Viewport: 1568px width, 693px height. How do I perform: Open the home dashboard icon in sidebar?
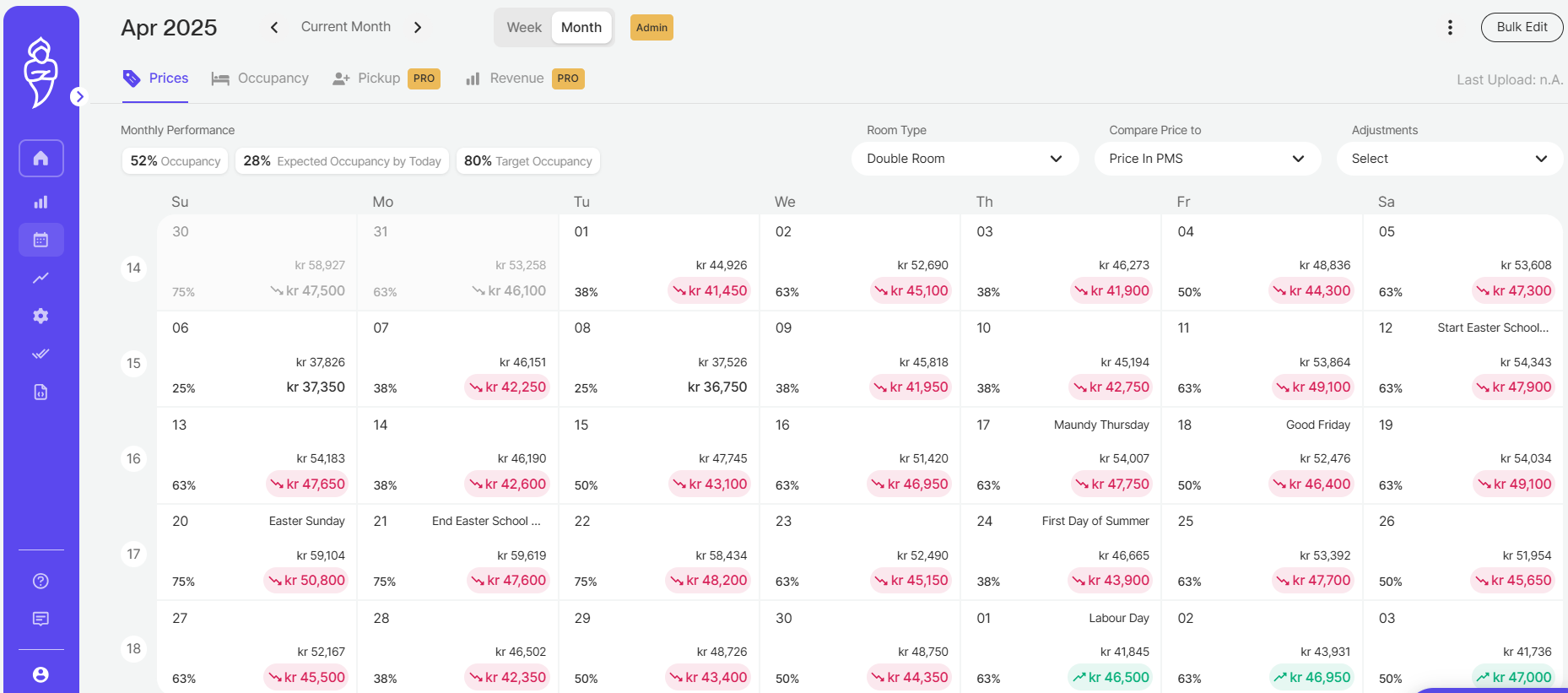pyautogui.click(x=41, y=159)
